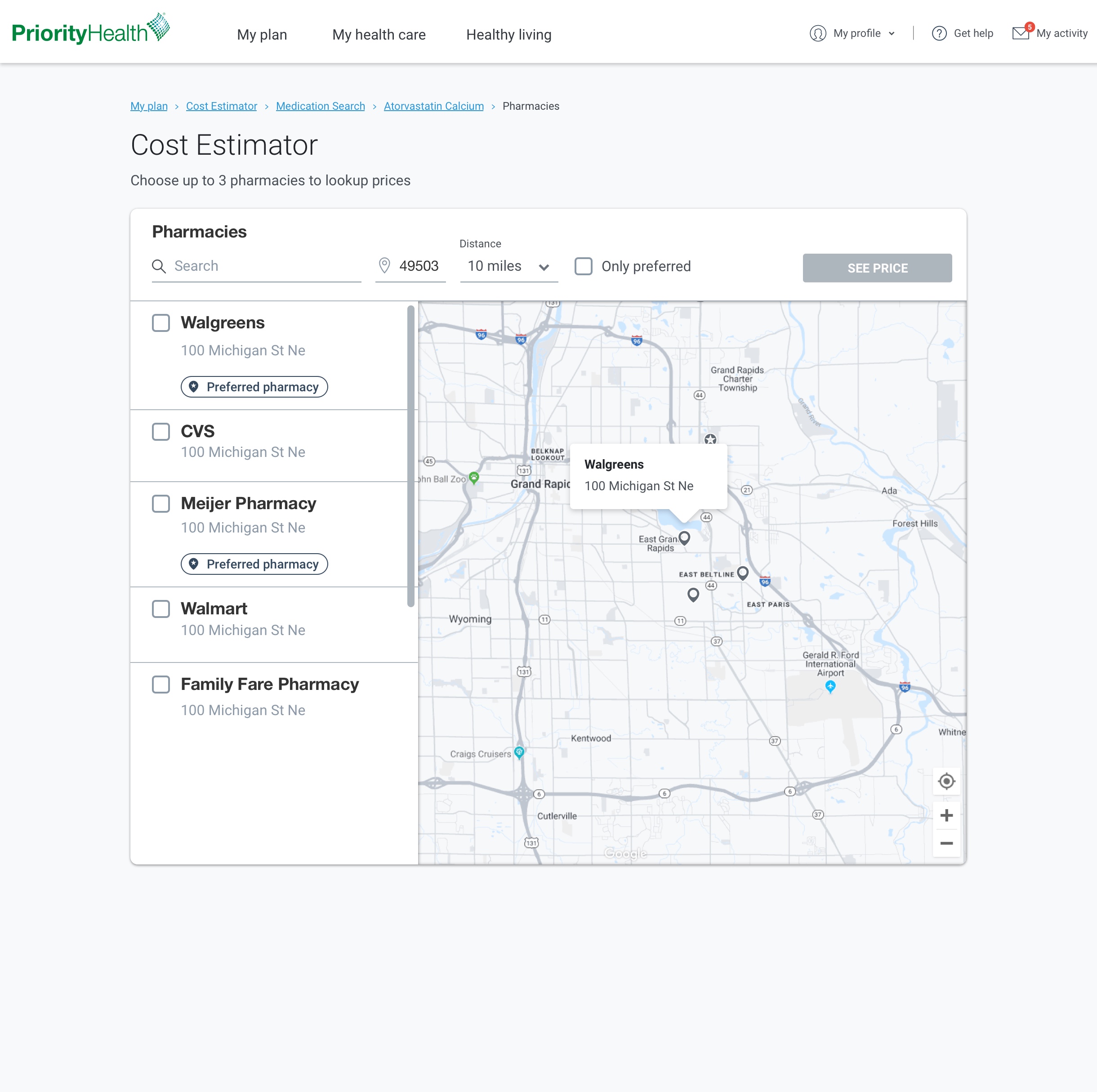This screenshot has height=1092, width=1097.
Task: Click the map pin near East Grand Rapids
Action: click(684, 538)
